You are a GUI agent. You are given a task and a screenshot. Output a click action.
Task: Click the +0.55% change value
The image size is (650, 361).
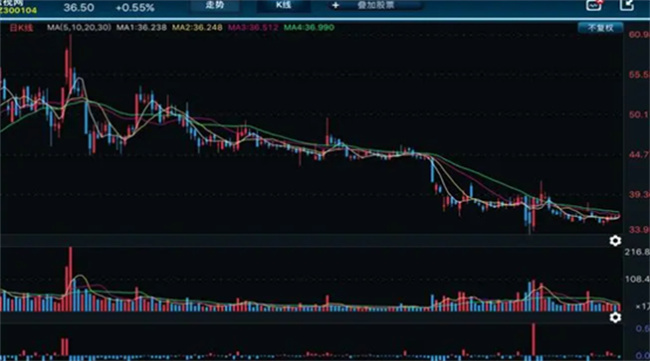pos(135,7)
